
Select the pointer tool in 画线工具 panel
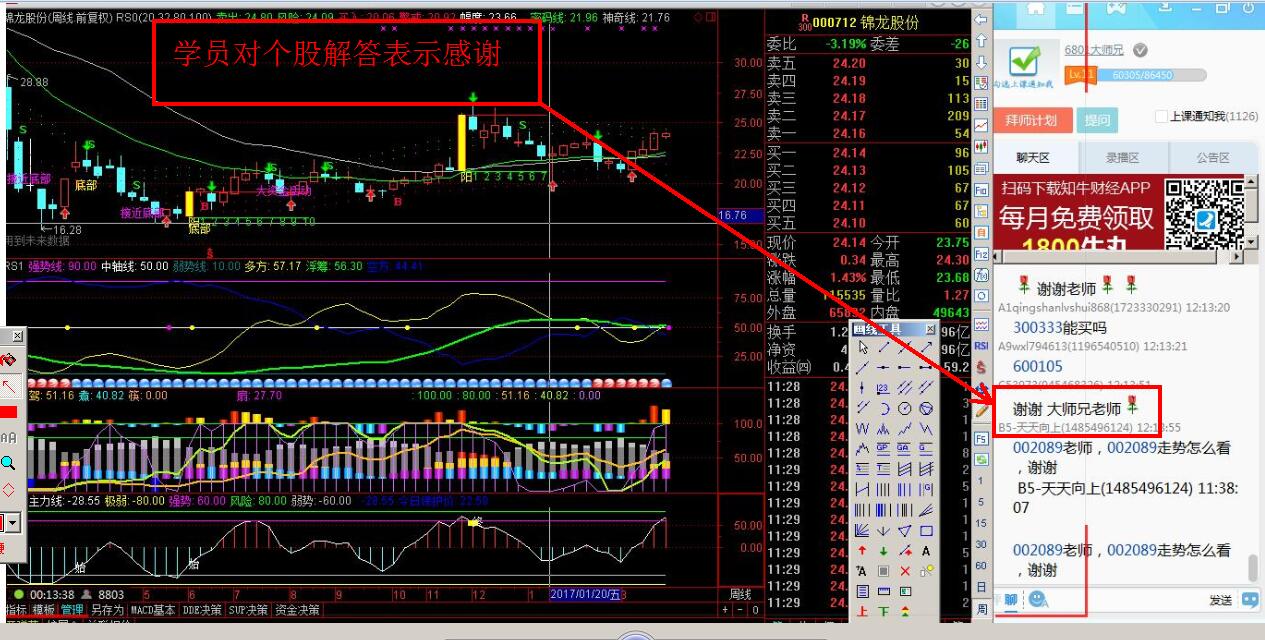[x=863, y=347]
